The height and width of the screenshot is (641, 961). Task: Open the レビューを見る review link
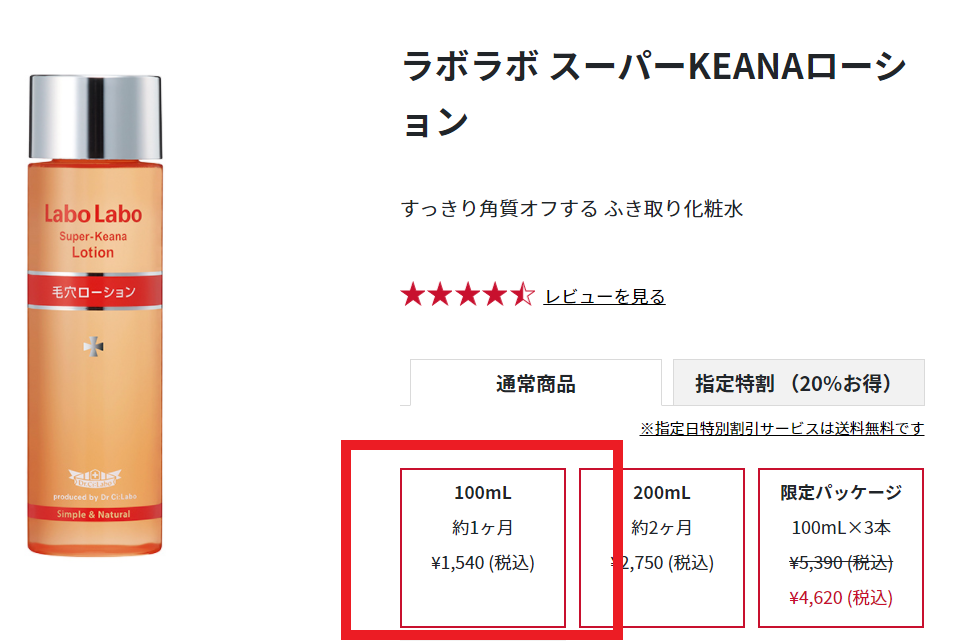pyautogui.click(x=604, y=297)
